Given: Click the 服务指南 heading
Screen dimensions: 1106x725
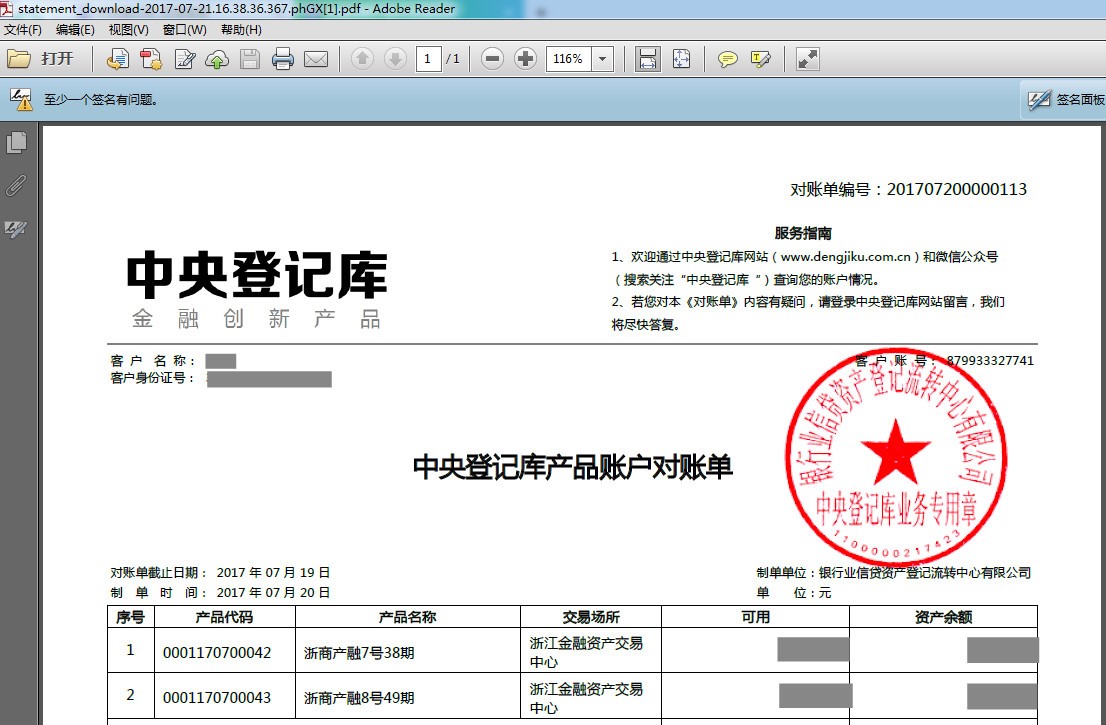Looking at the screenshot, I should coord(803,233).
